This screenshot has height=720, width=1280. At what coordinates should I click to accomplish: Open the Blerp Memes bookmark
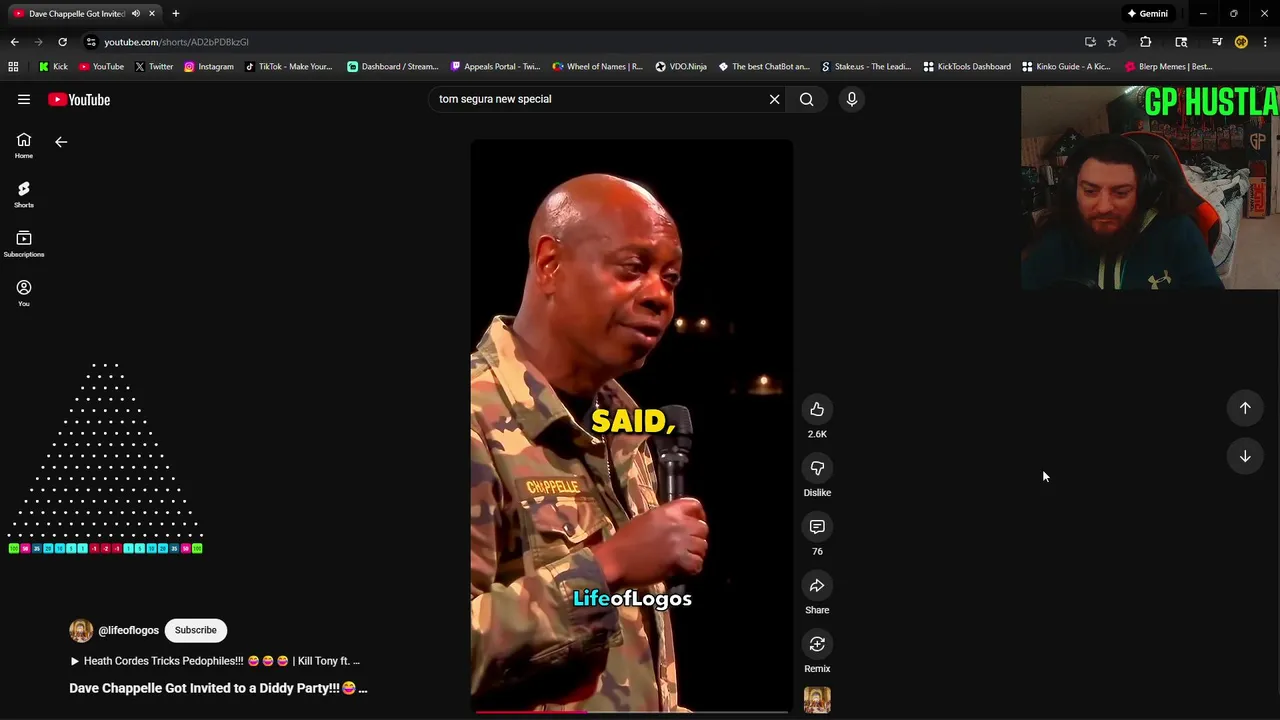[1169, 67]
